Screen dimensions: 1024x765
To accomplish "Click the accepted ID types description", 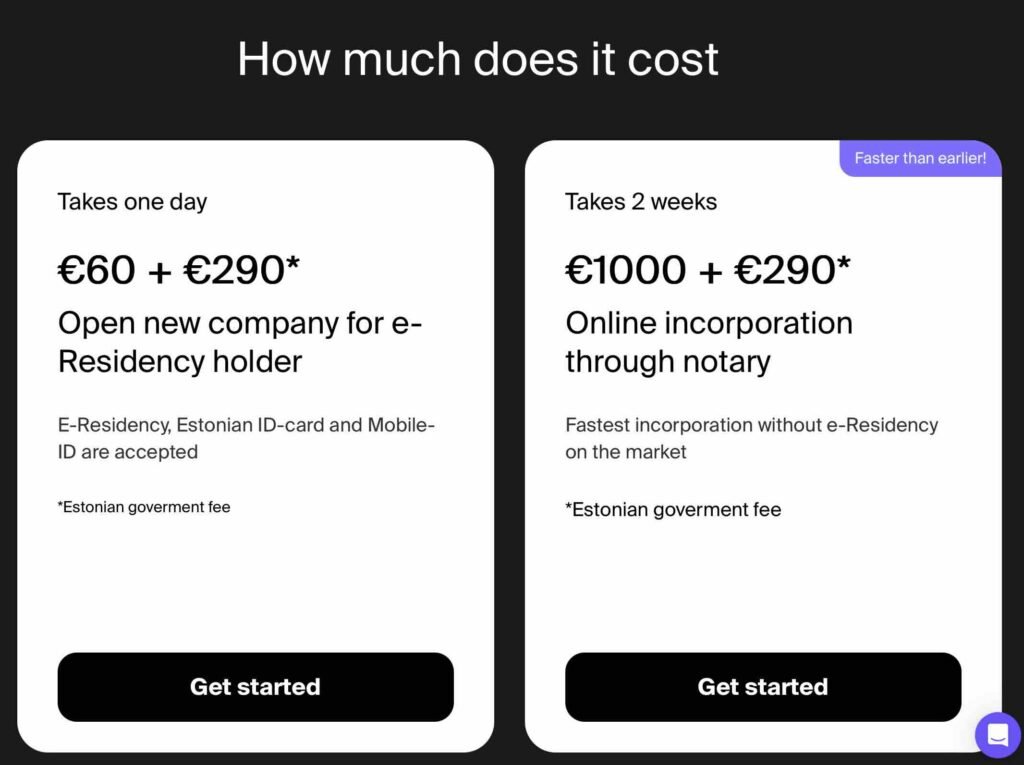I will (x=246, y=438).
